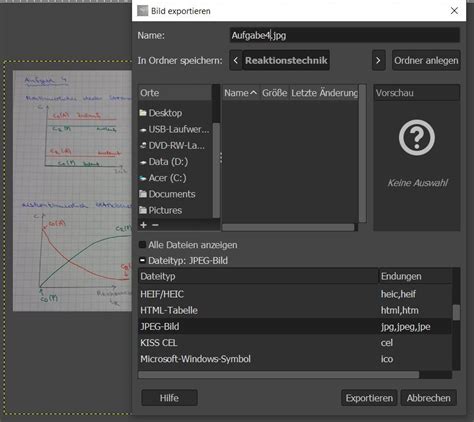
Task: Sort files by the Größe column
Action: click(x=274, y=93)
